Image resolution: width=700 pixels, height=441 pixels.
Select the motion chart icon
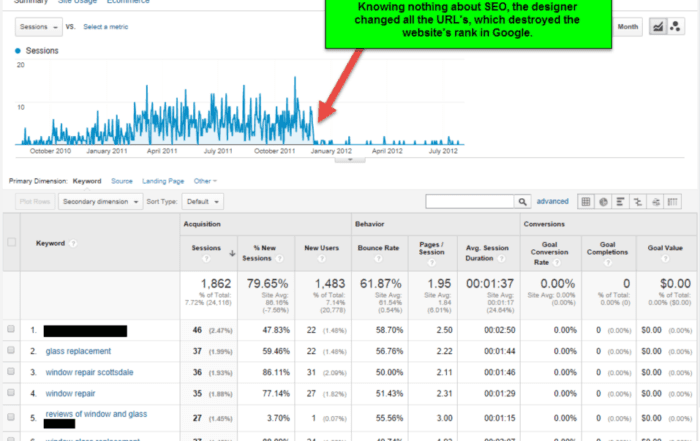pyautogui.click(x=678, y=26)
